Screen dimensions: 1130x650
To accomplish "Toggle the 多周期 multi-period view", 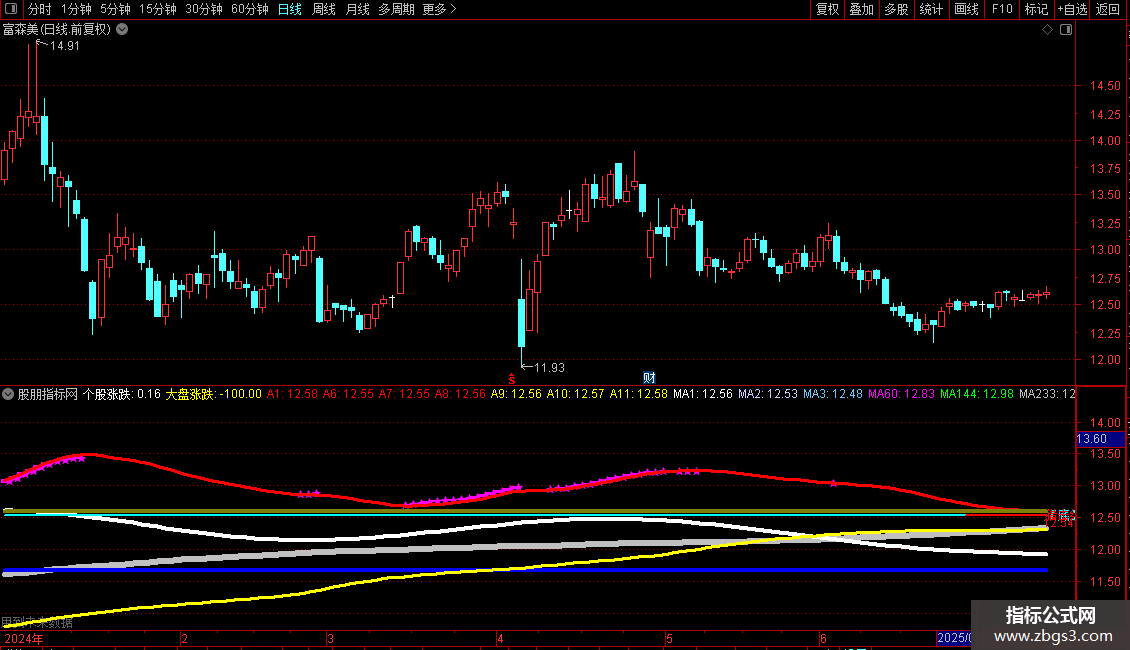I will [396, 9].
